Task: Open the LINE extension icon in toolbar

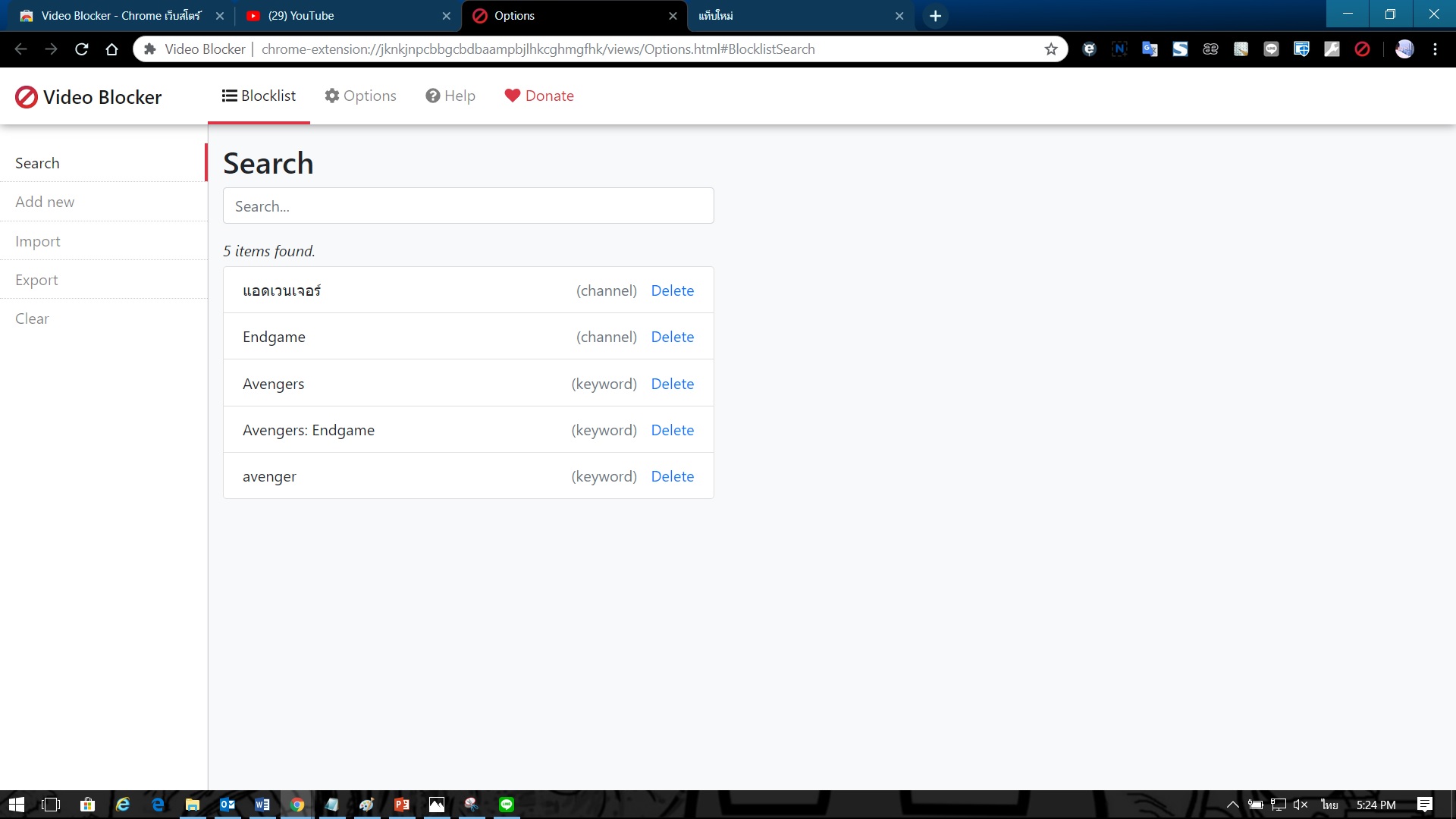Action: click(x=1271, y=49)
